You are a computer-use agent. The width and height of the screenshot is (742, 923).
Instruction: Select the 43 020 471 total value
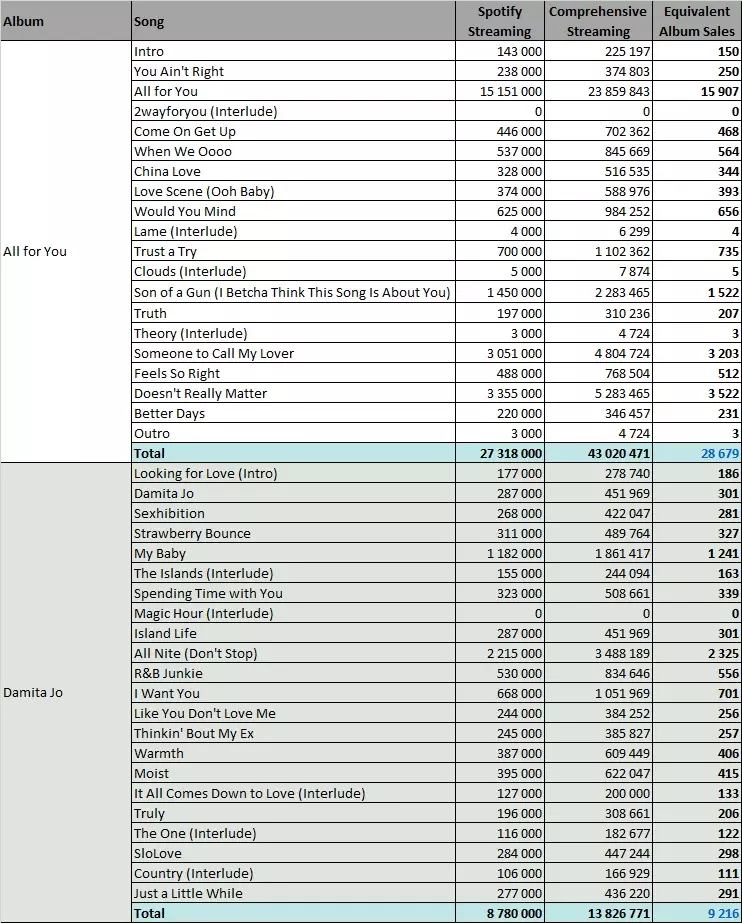(x=598, y=453)
